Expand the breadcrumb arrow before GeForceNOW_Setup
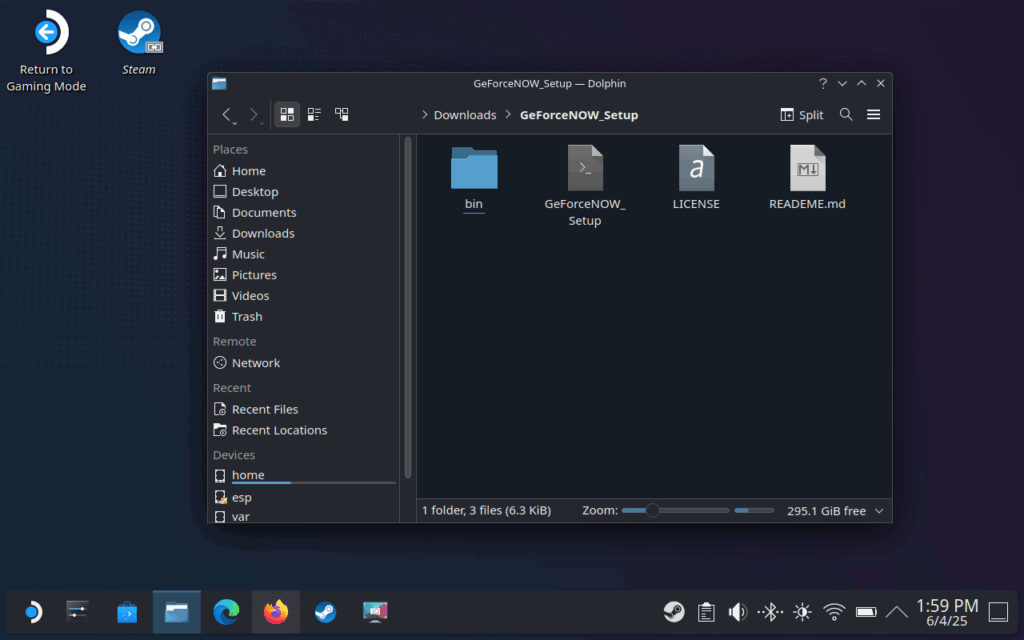Screen dimensions: 1024x640 click(508, 115)
